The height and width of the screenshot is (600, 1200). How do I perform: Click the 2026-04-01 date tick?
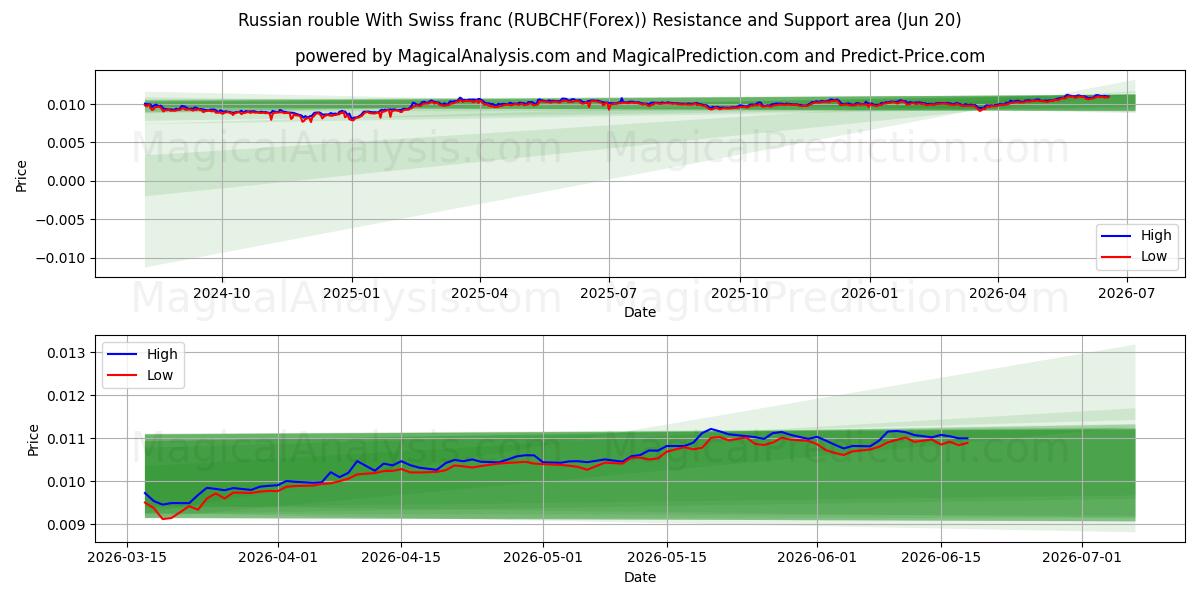click(277, 558)
